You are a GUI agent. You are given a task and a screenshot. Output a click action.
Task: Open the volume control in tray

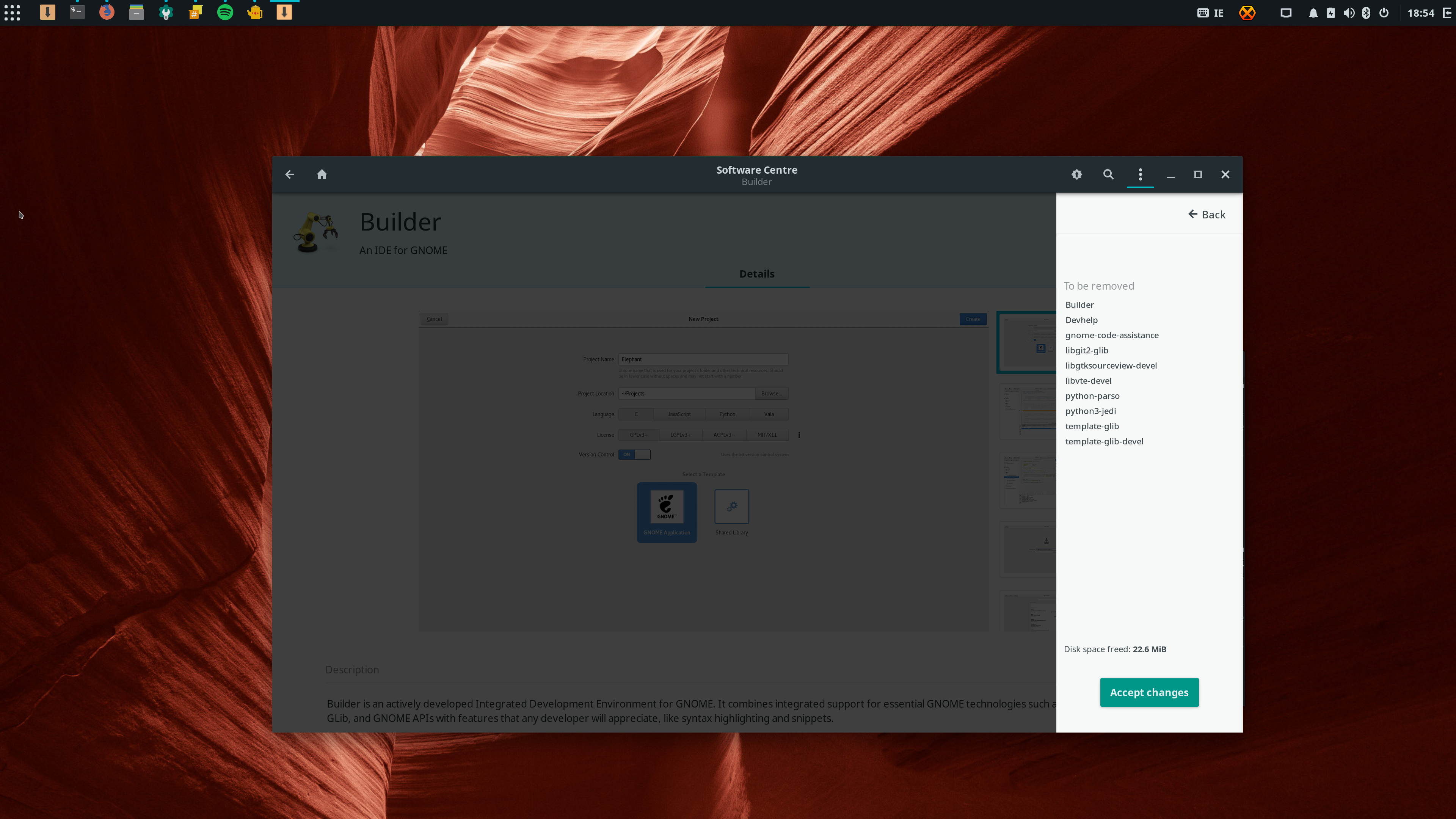pyautogui.click(x=1349, y=13)
